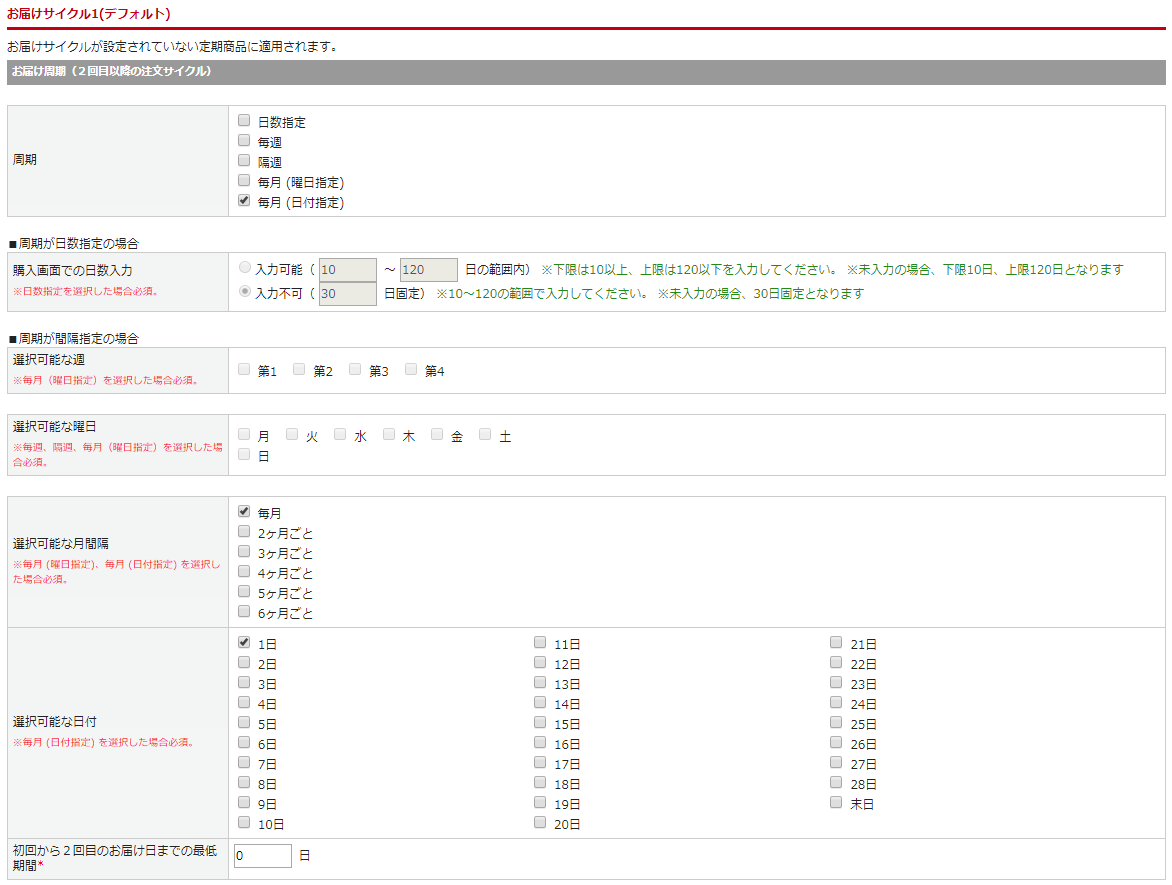This screenshot has width=1172, height=885.
Task: Select the 3ヶ月ごと interval checkbox
Action: point(244,552)
